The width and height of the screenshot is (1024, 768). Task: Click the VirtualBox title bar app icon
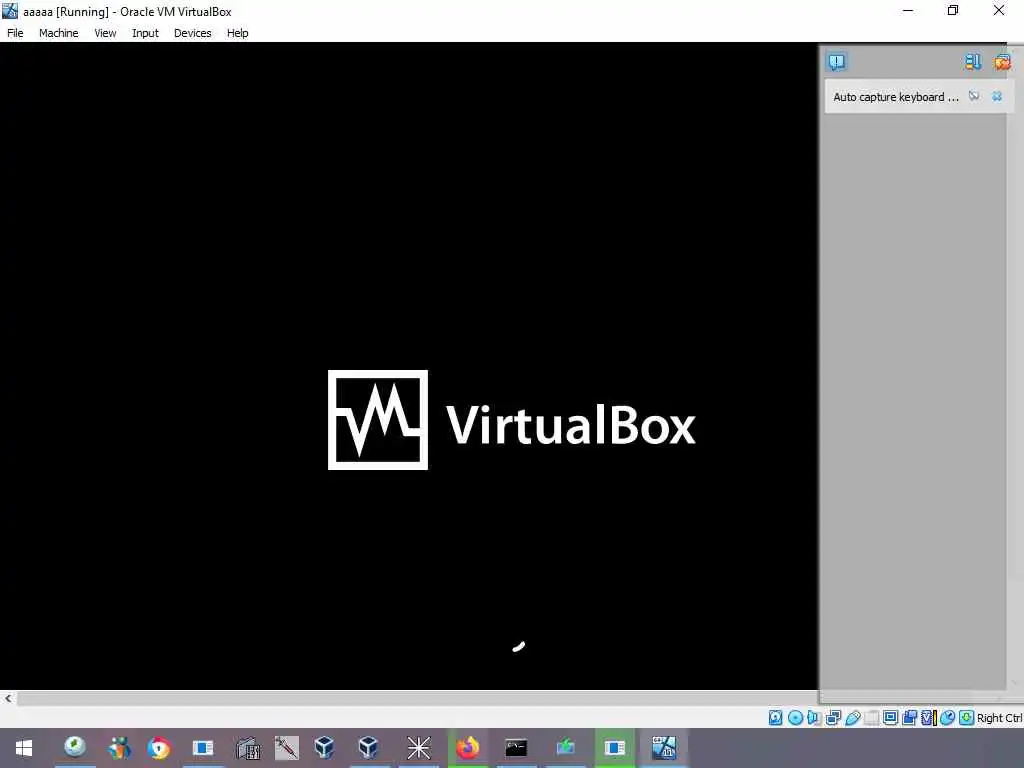tap(10, 10)
